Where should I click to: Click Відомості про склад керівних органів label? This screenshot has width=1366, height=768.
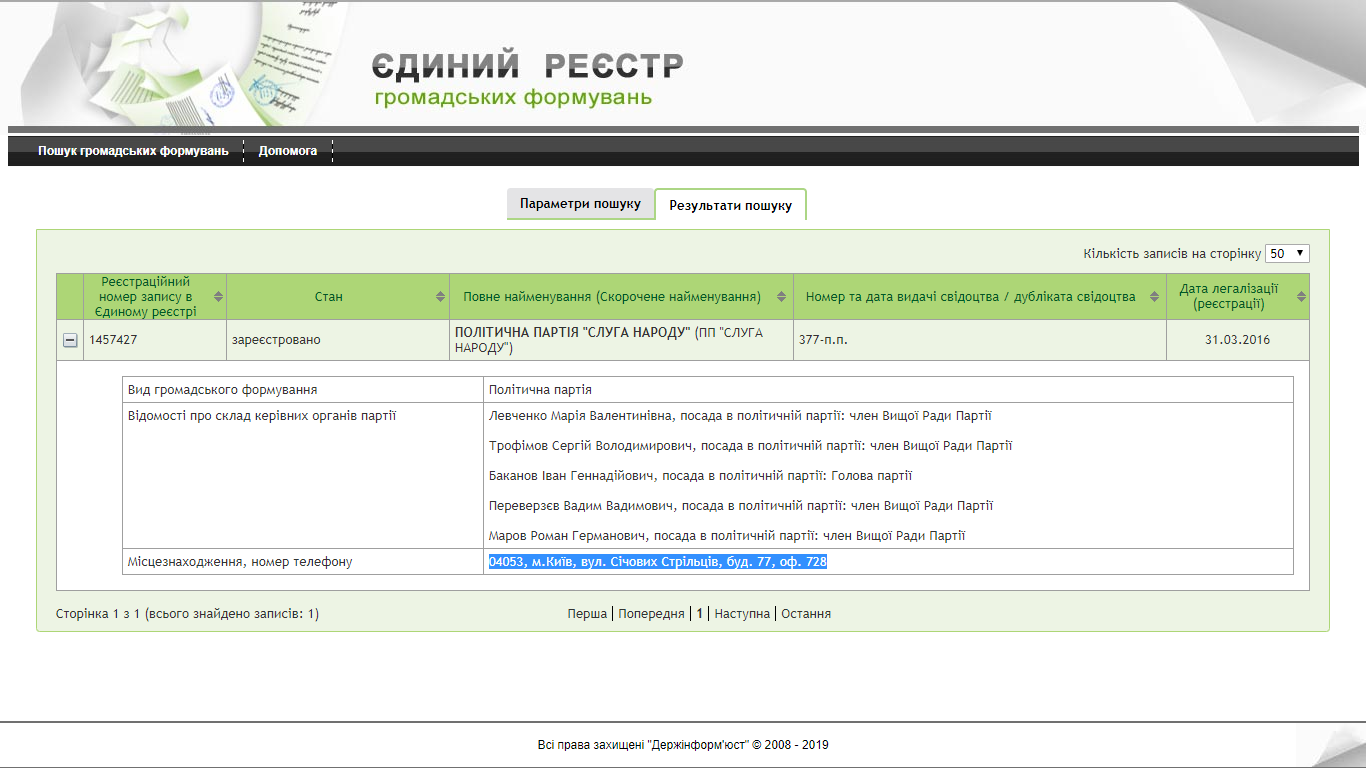(x=262, y=416)
